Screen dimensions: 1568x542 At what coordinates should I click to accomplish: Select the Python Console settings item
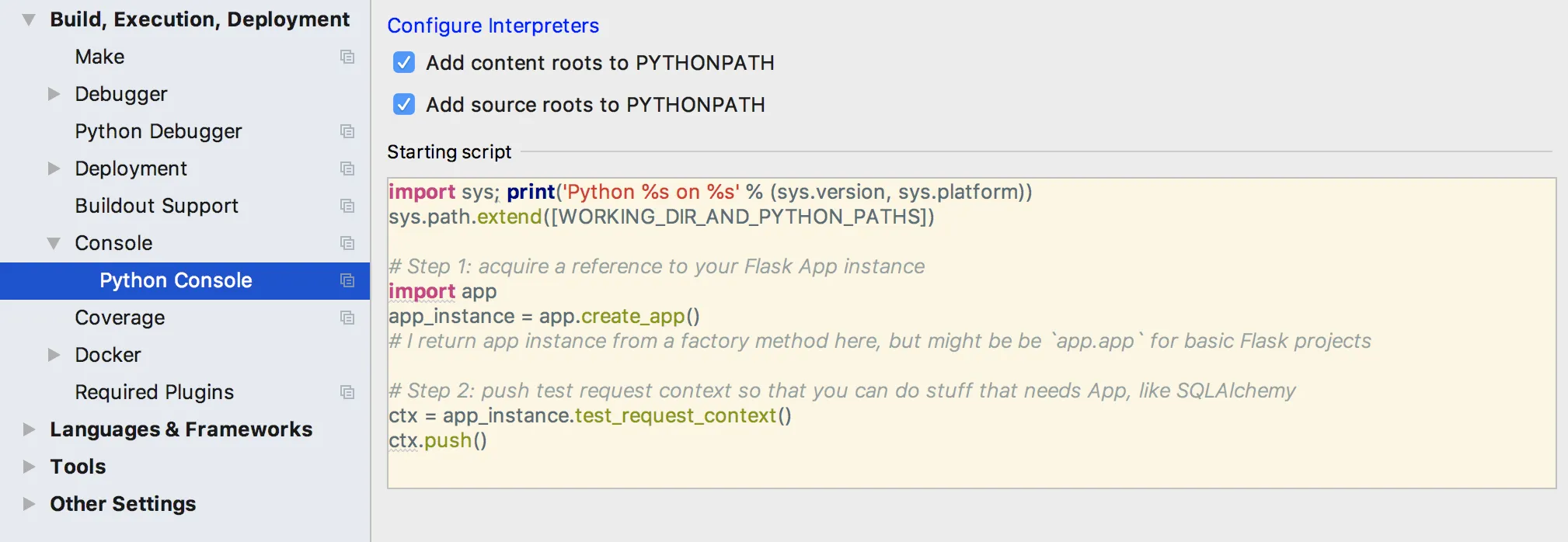(x=176, y=280)
